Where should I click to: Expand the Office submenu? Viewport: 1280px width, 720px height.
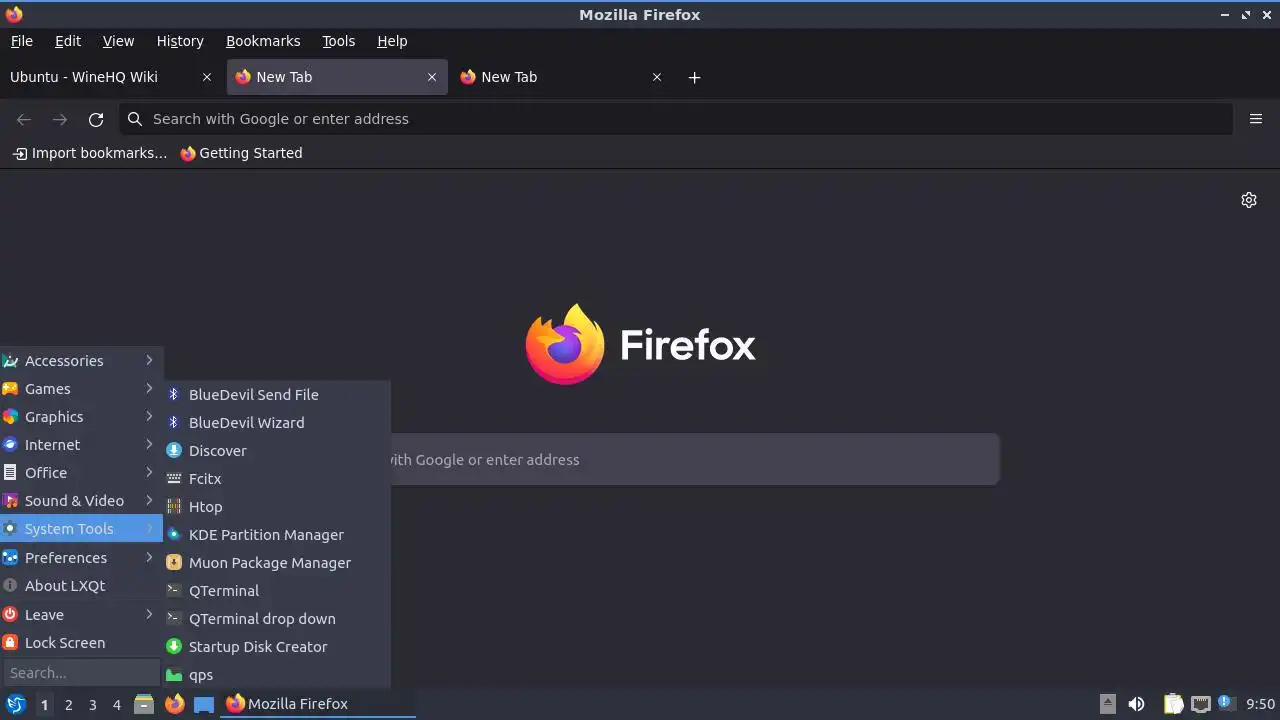click(x=81, y=473)
